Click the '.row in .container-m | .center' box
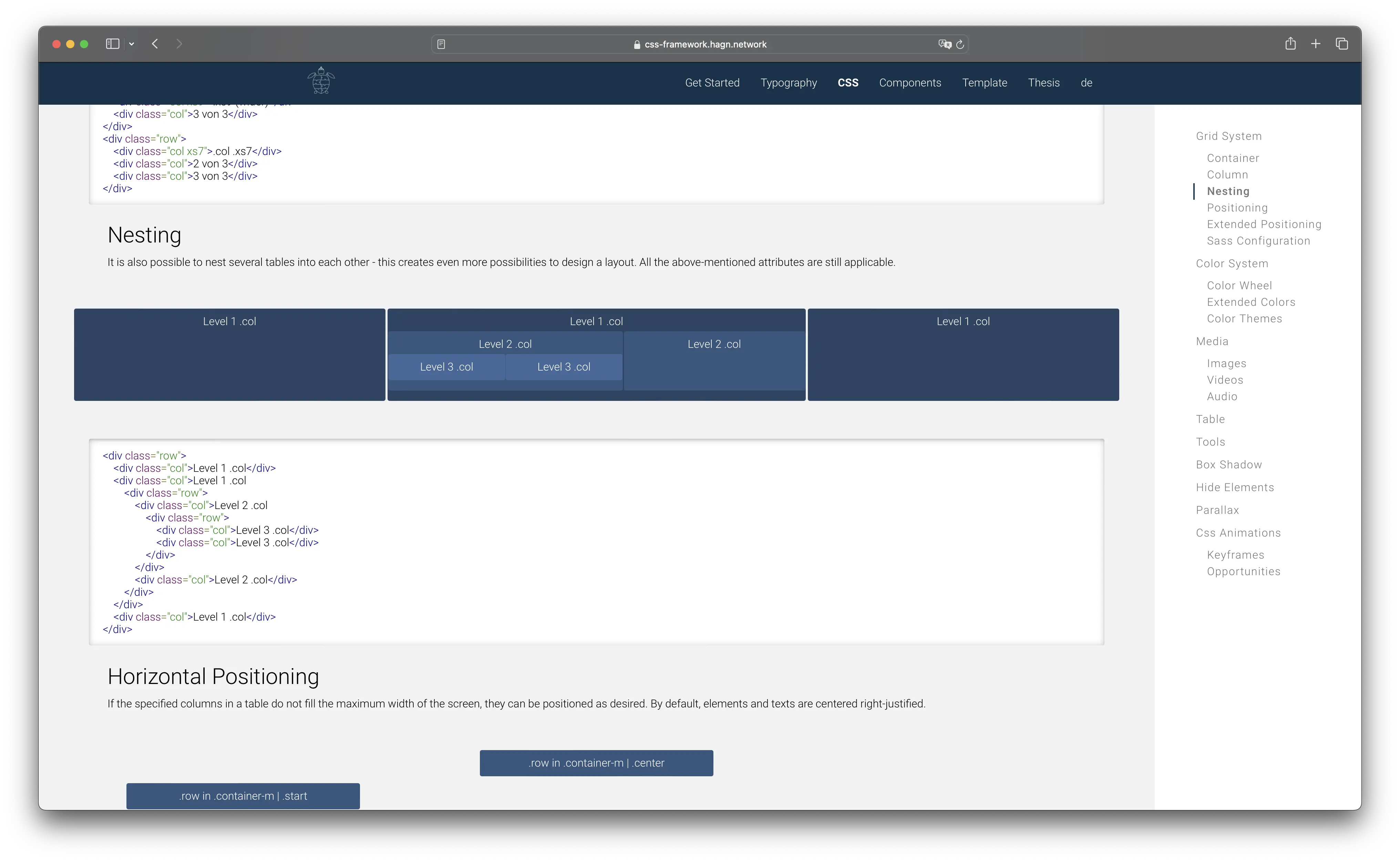Image resolution: width=1400 pixels, height=861 pixels. click(596, 763)
